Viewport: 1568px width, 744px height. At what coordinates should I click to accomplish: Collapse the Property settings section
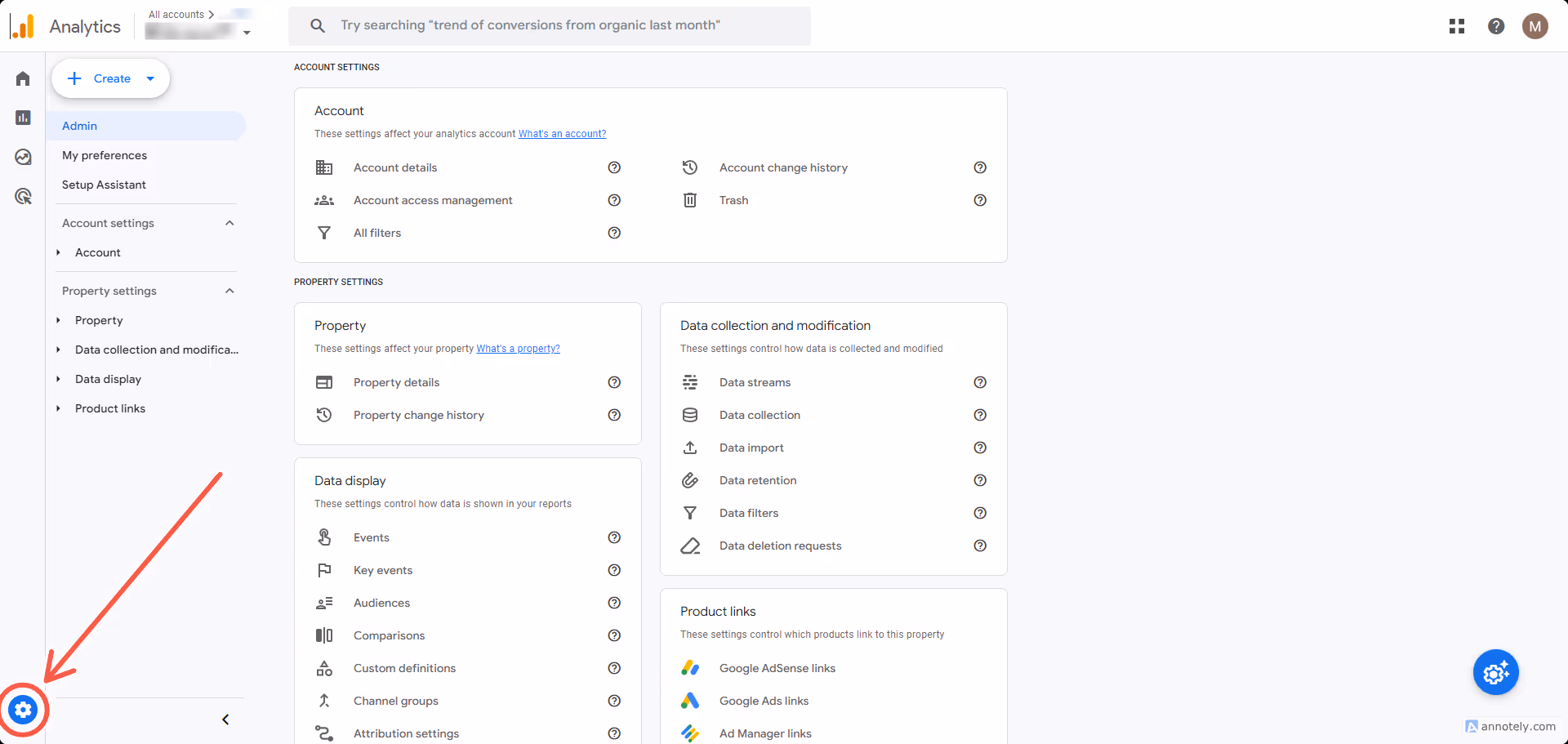pyautogui.click(x=229, y=291)
